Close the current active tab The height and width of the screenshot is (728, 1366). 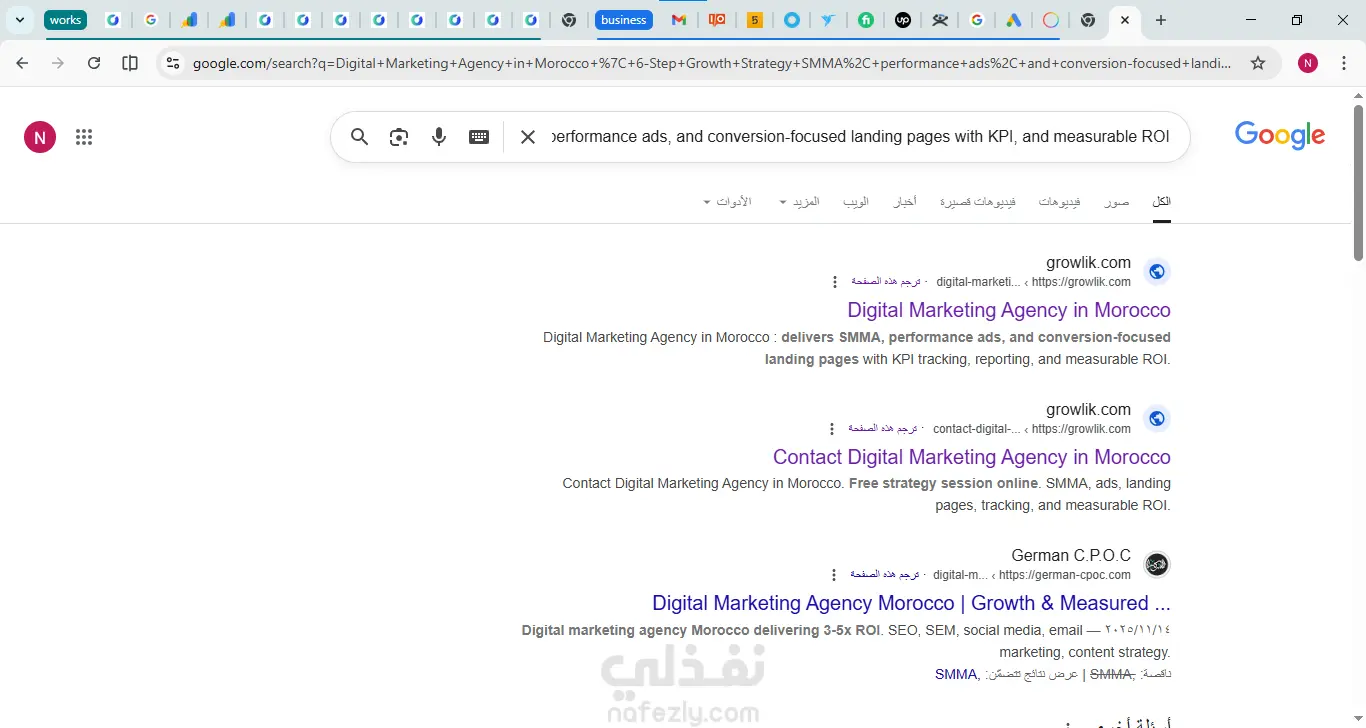point(1125,20)
